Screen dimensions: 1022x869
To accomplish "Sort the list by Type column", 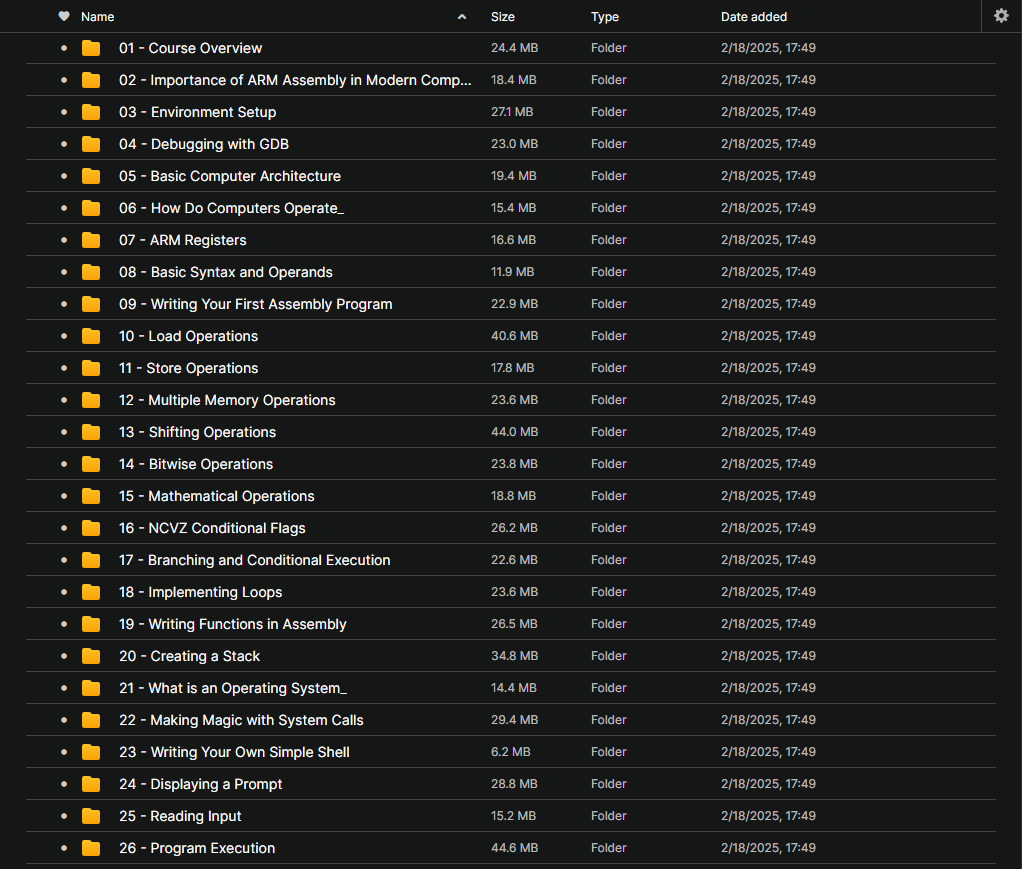I will 605,17.
